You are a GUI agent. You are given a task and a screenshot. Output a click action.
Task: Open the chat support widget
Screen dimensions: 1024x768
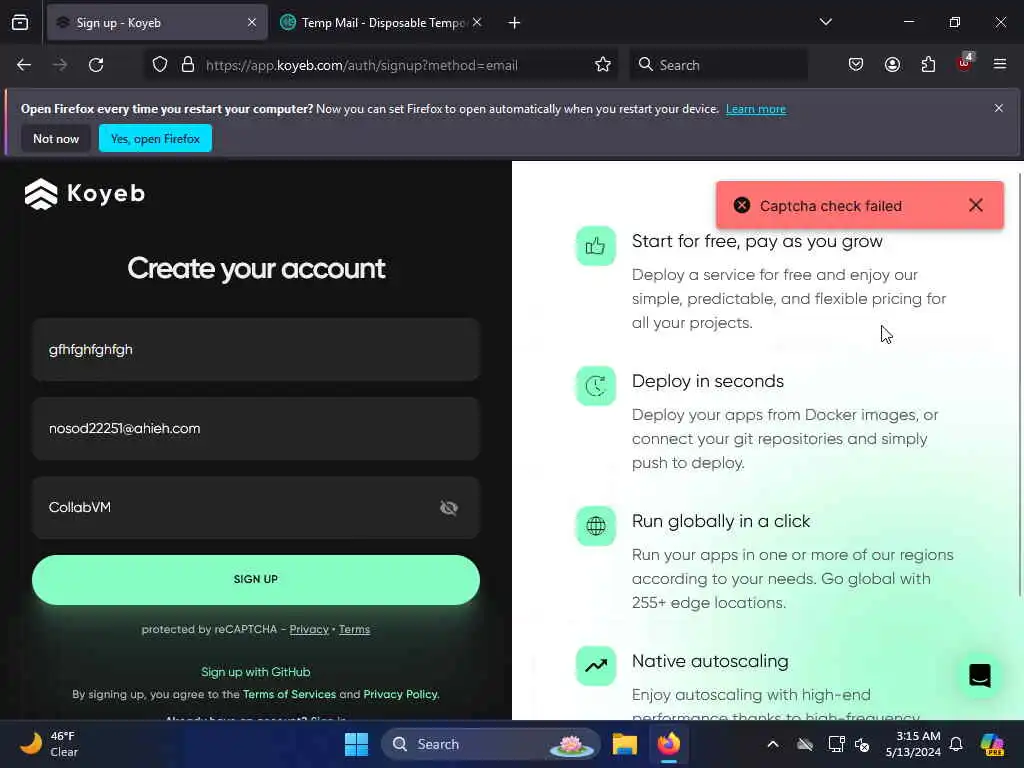tap(980, 675)
